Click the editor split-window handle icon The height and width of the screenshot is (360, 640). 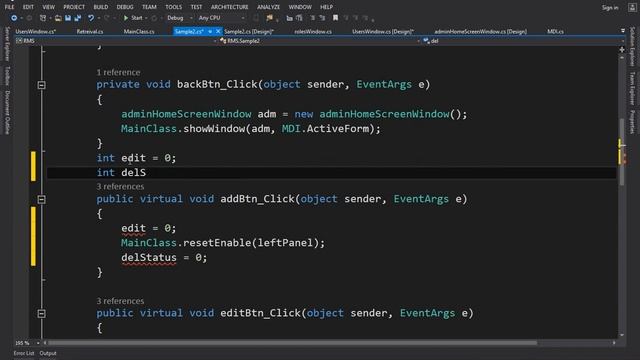click(x=622, y=49)
